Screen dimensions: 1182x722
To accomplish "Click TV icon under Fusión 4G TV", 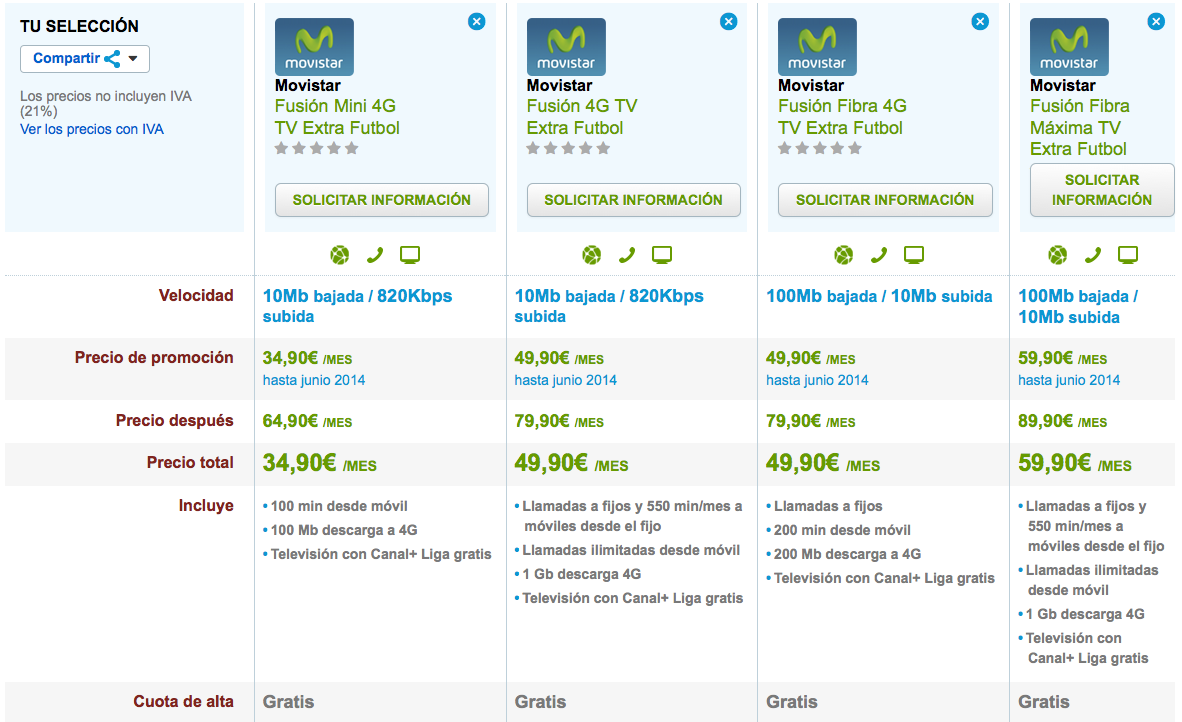I will (x=662, y=255).
